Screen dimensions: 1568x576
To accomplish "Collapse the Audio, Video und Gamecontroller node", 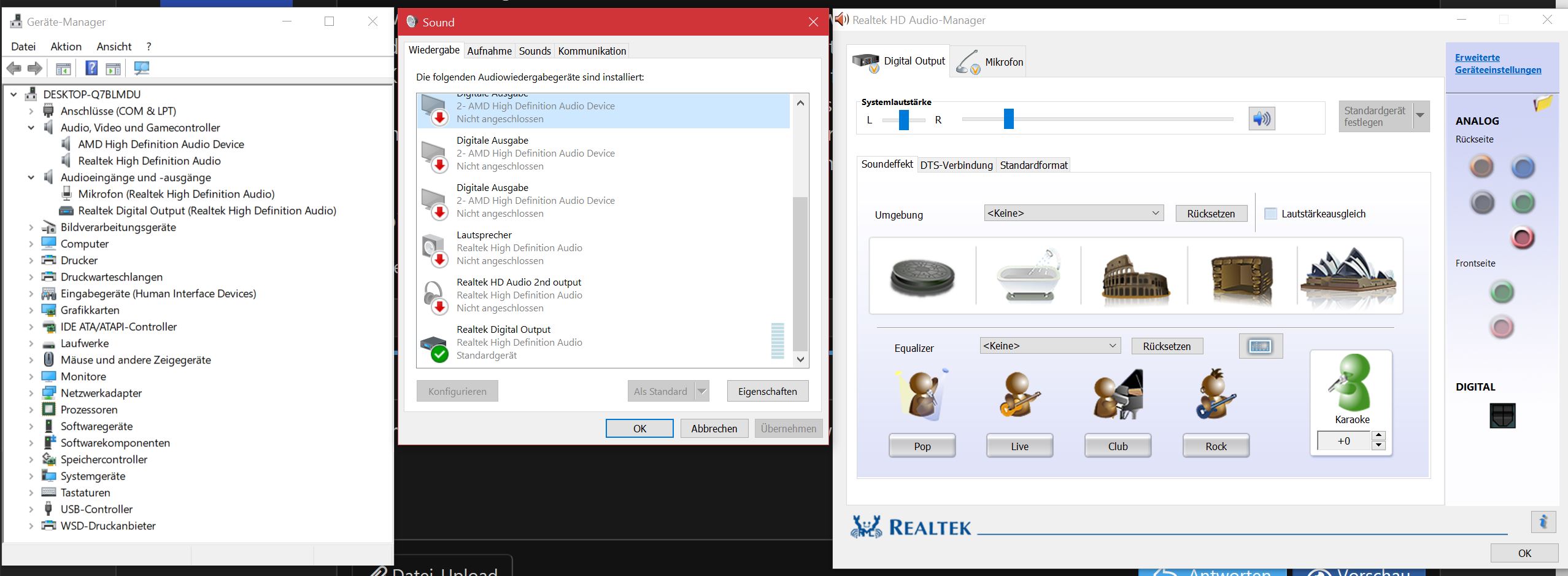I will (31, 128).
